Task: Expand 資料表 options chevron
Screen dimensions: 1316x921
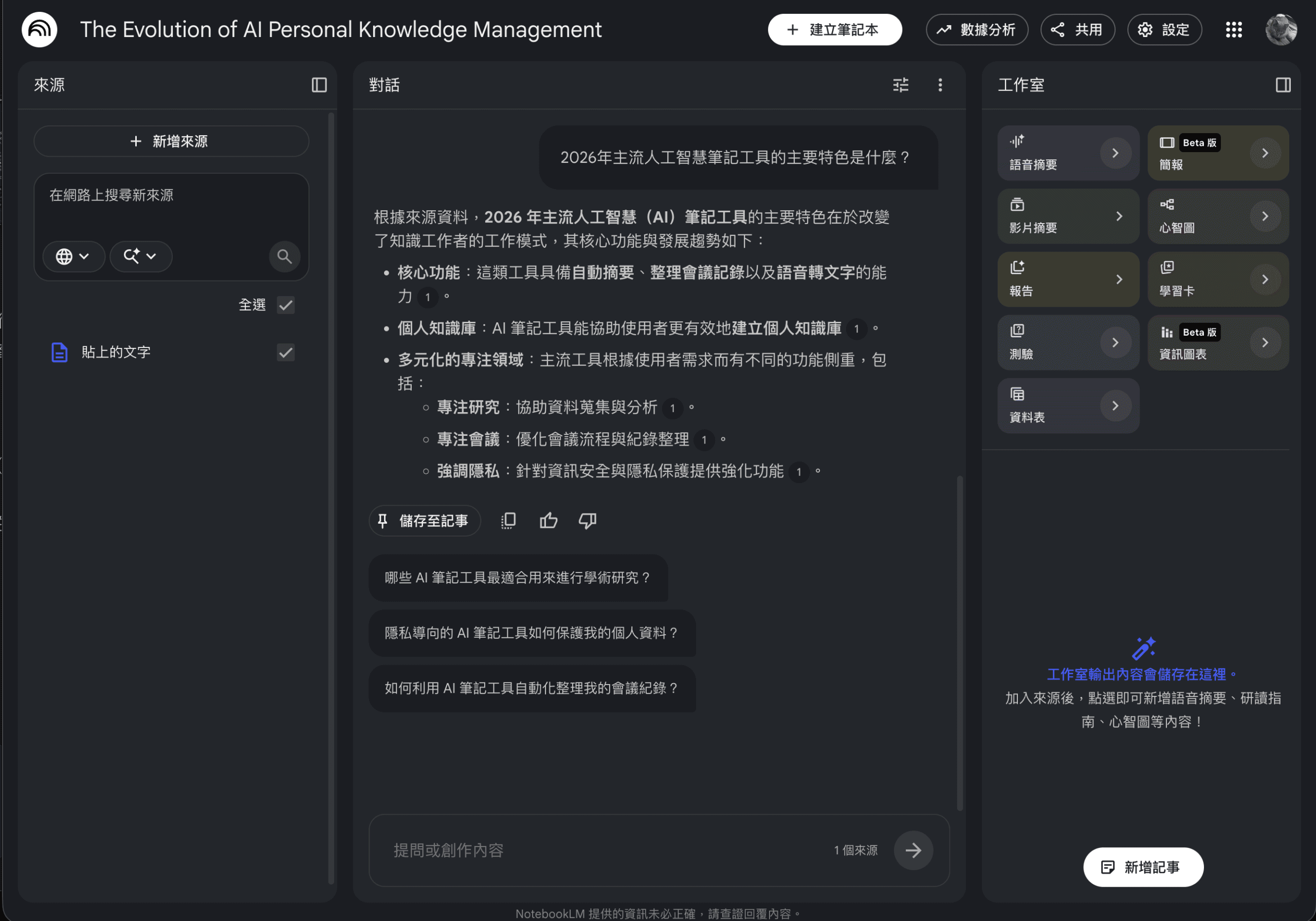Action: pyautogui.click(x=1115, y=405)
